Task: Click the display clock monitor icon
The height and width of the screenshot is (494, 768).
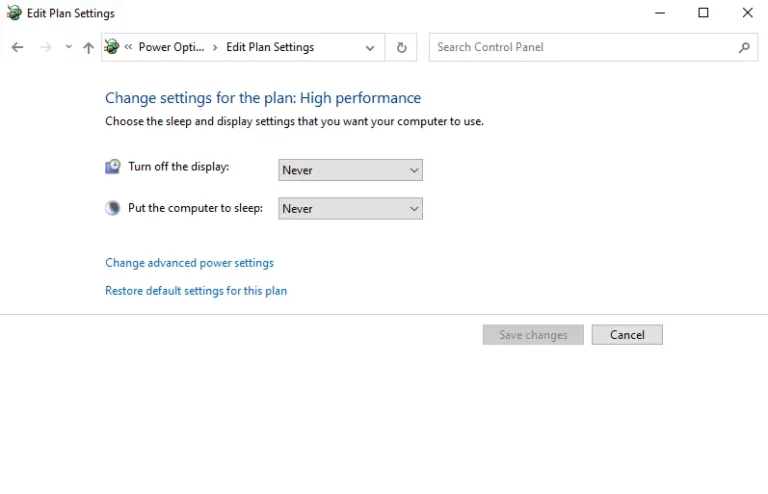Action: [113, 166]
